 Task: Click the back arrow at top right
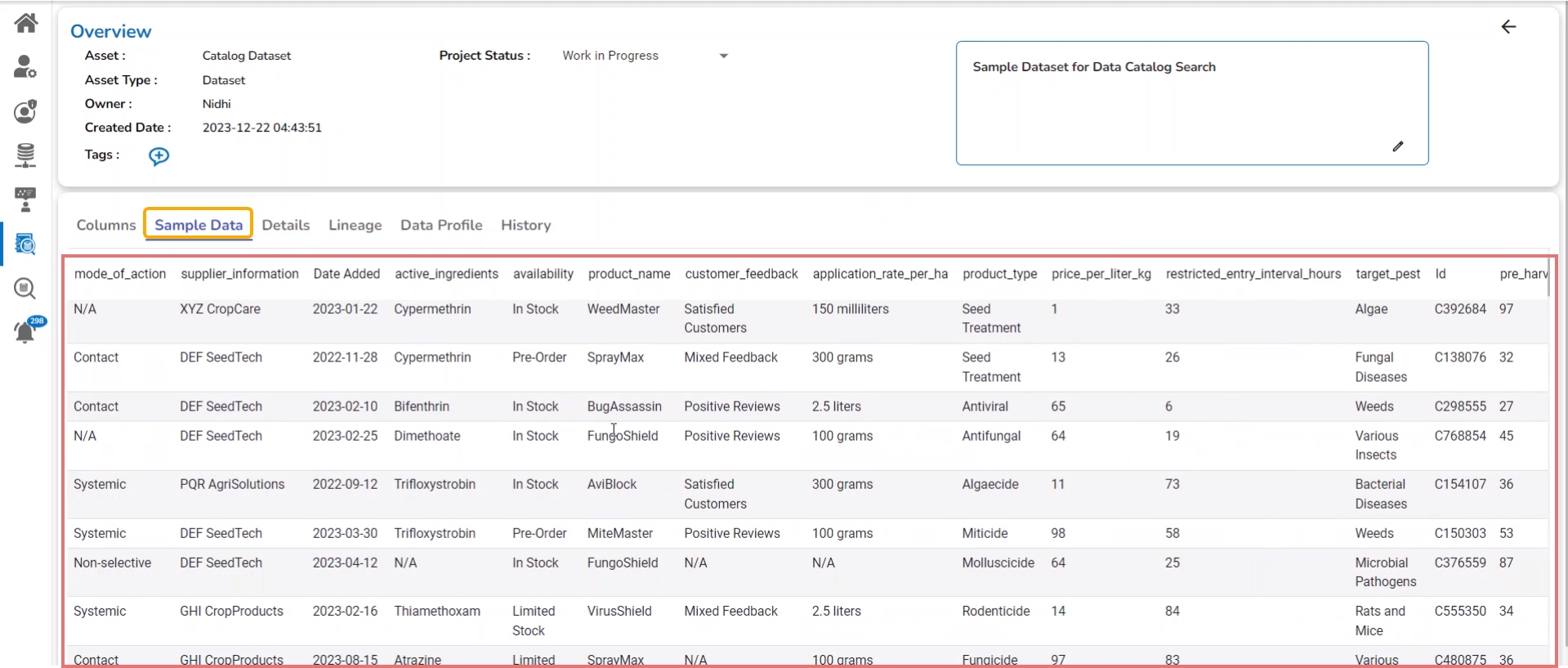(1508, 27)
